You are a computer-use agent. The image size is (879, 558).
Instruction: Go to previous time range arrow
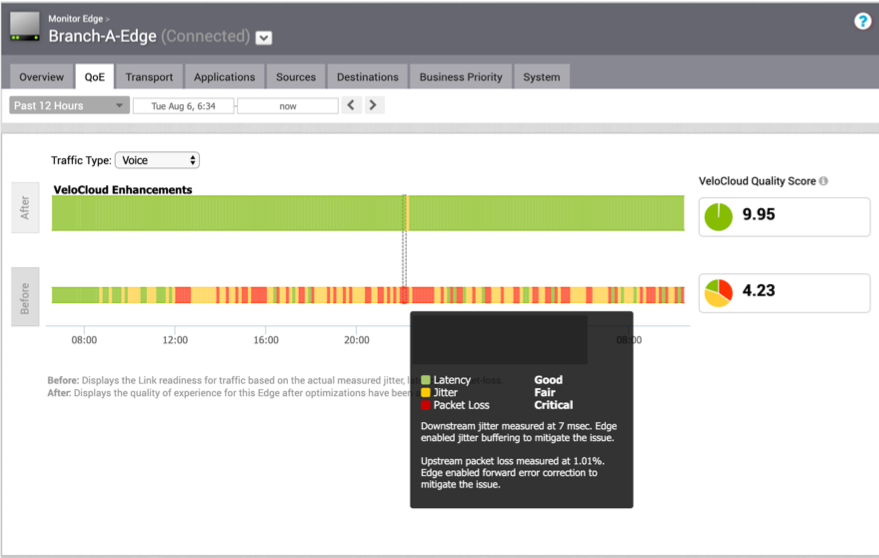pyautogui.click(x=351, y=105)
